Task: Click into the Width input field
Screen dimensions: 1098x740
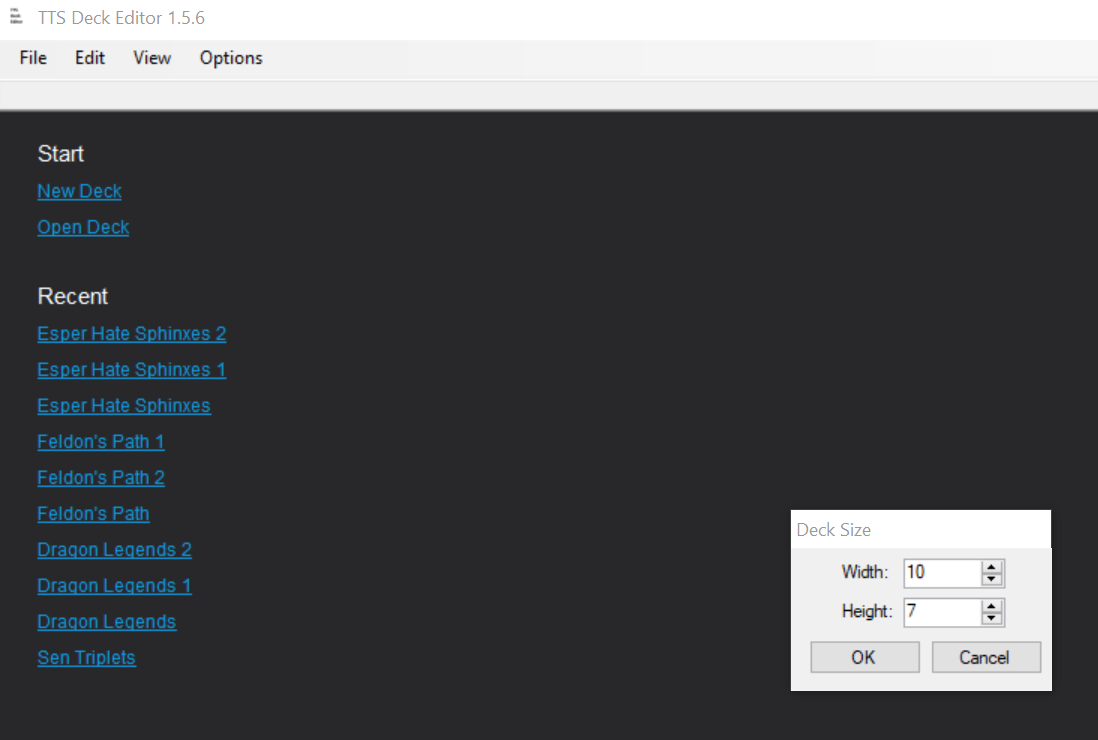Action: (940, 573)
